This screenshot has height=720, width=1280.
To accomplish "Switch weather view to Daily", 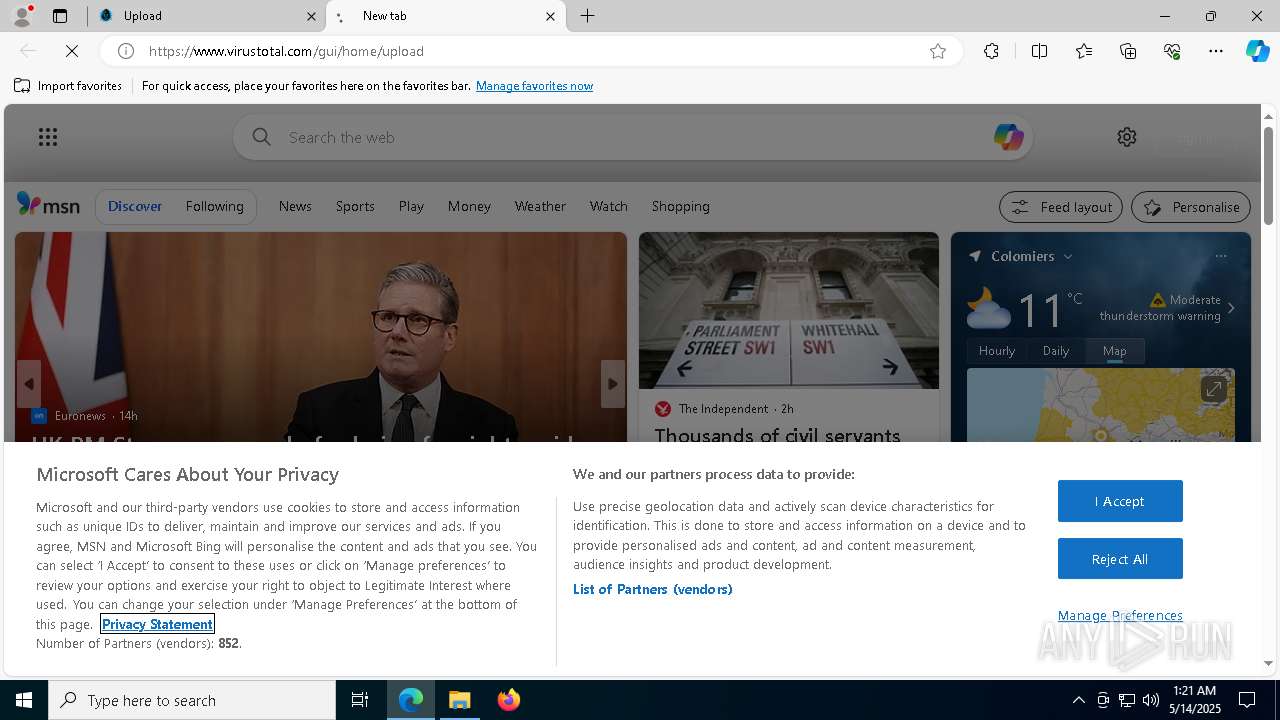I will click(x=1056, y=351).
